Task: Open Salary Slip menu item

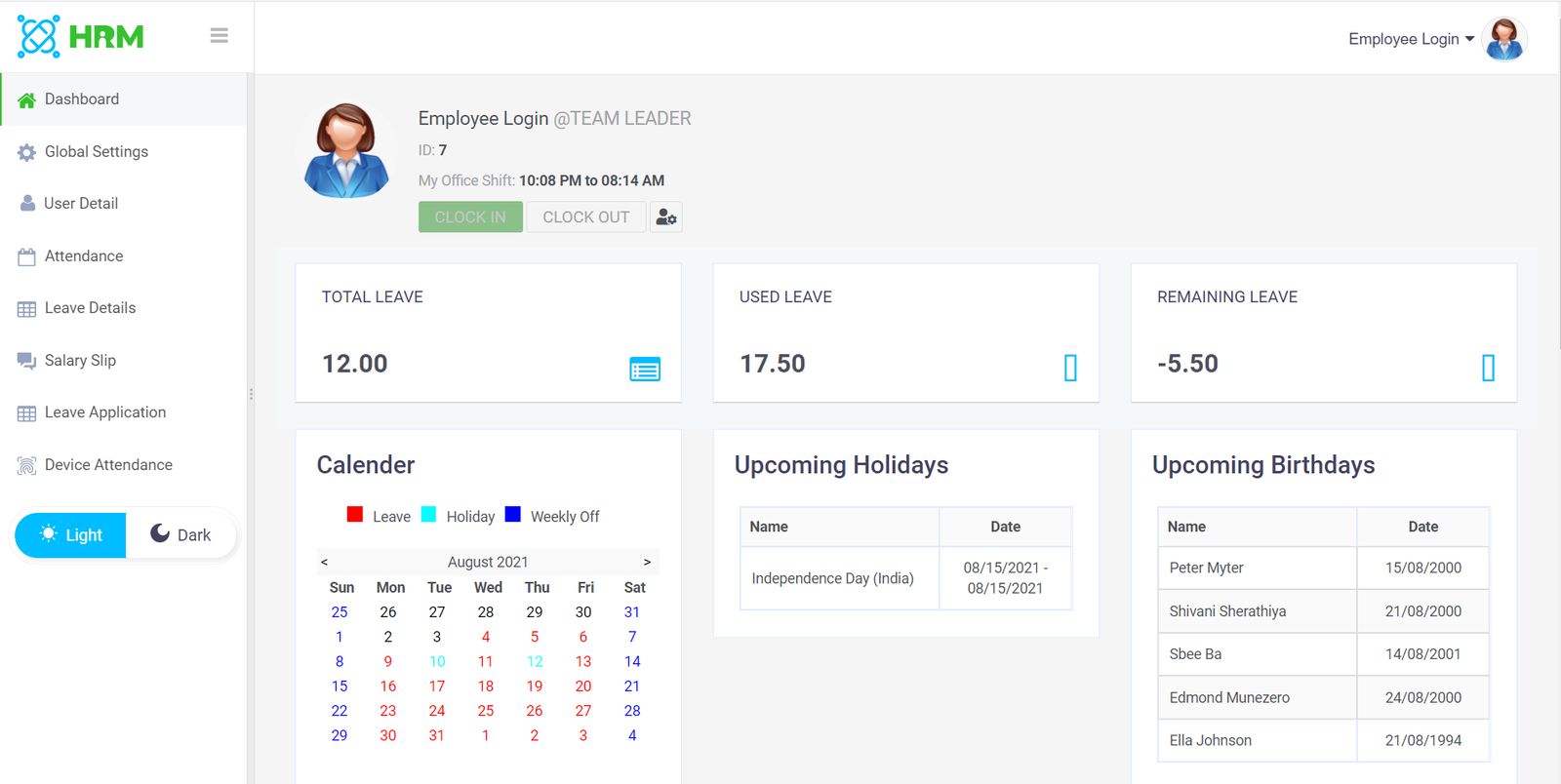Action: (x=80, y=361)
